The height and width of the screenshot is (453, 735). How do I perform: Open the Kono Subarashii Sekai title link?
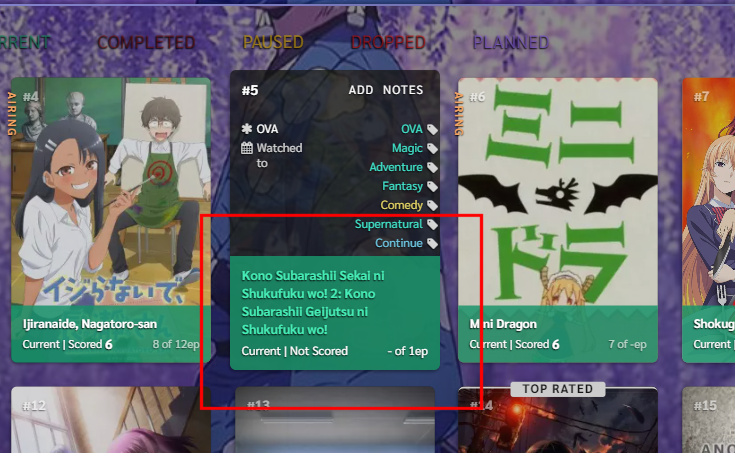313,302
